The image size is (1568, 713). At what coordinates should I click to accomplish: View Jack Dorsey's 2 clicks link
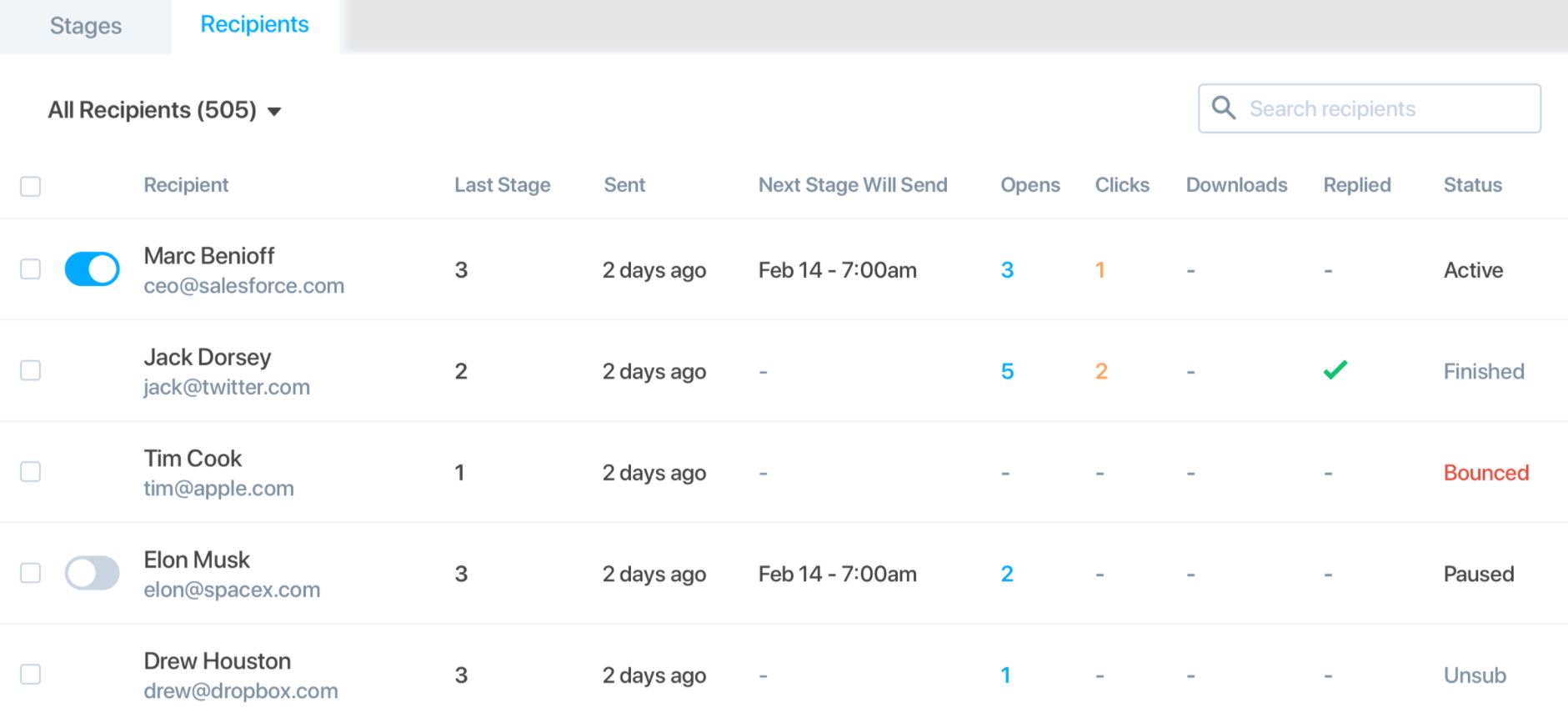pyautogui.click(x=1101, y=371)
